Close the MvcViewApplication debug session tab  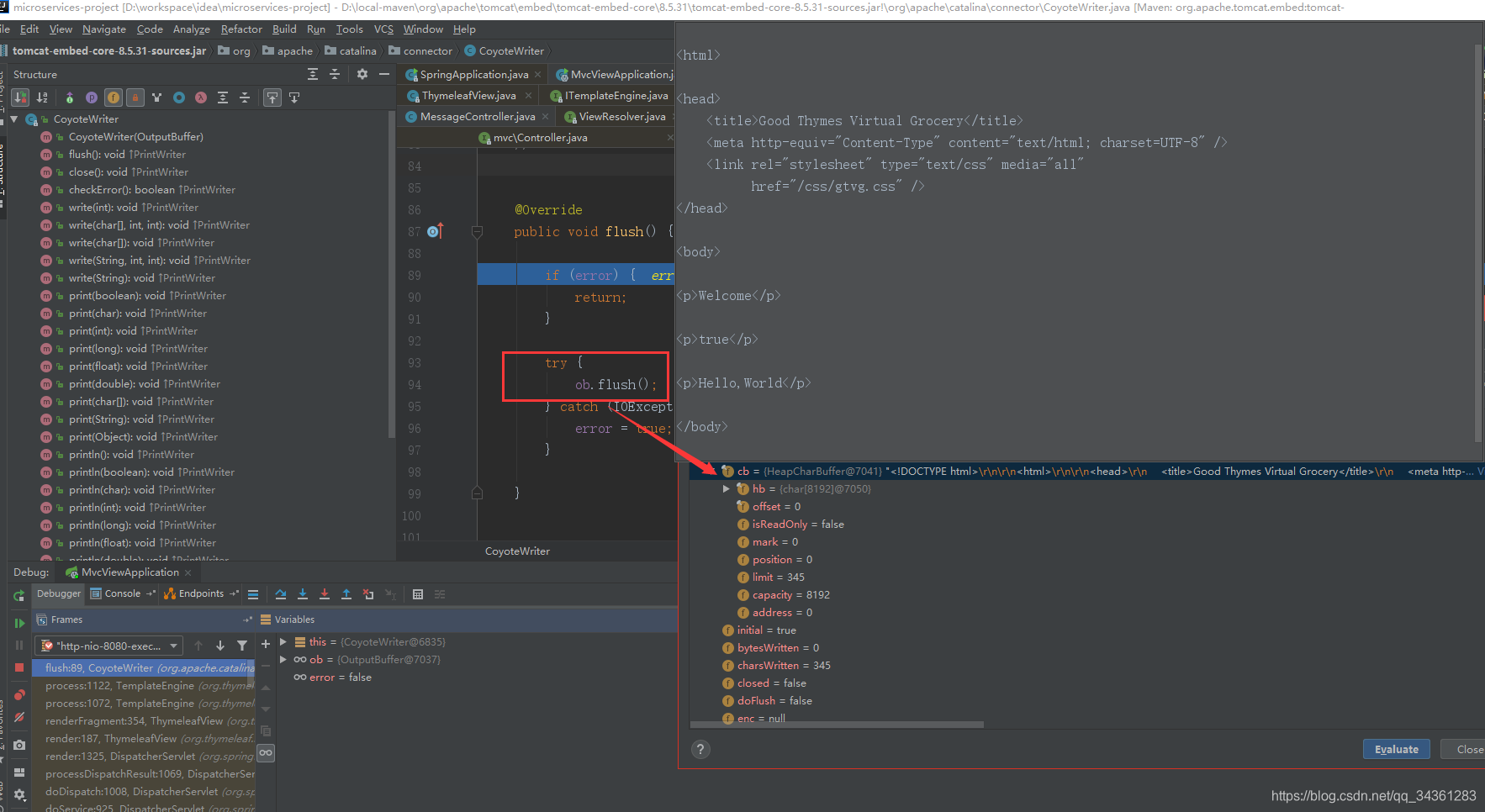click(x=188, y=572)
